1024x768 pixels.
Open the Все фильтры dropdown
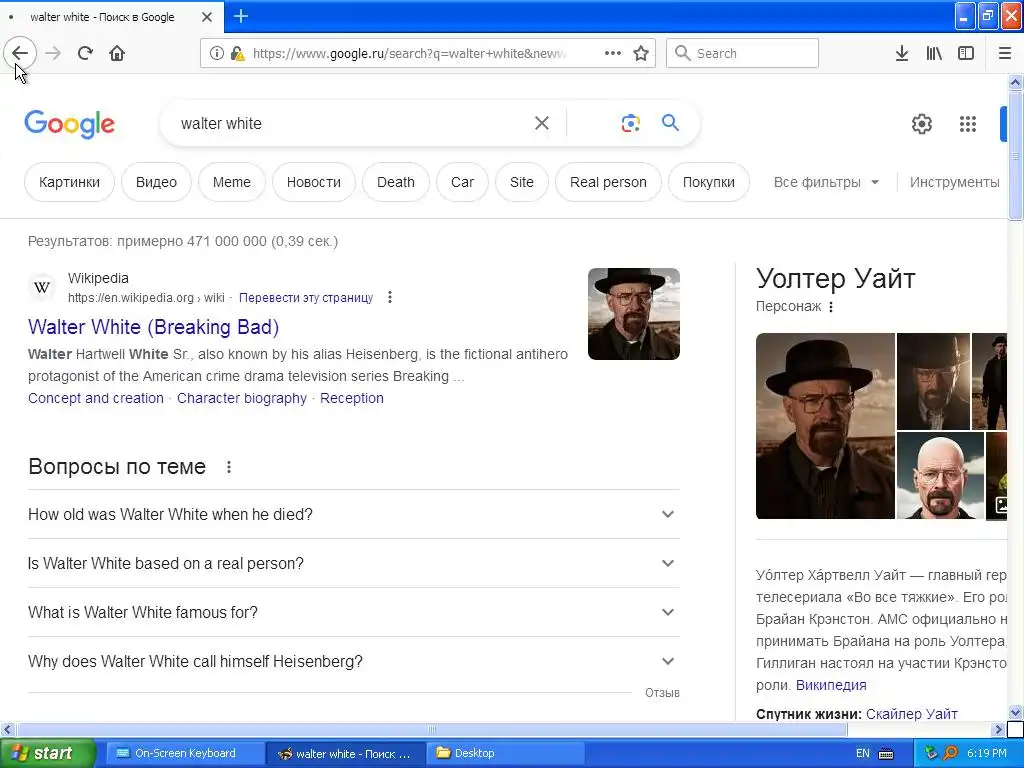(x=826, y=182)
